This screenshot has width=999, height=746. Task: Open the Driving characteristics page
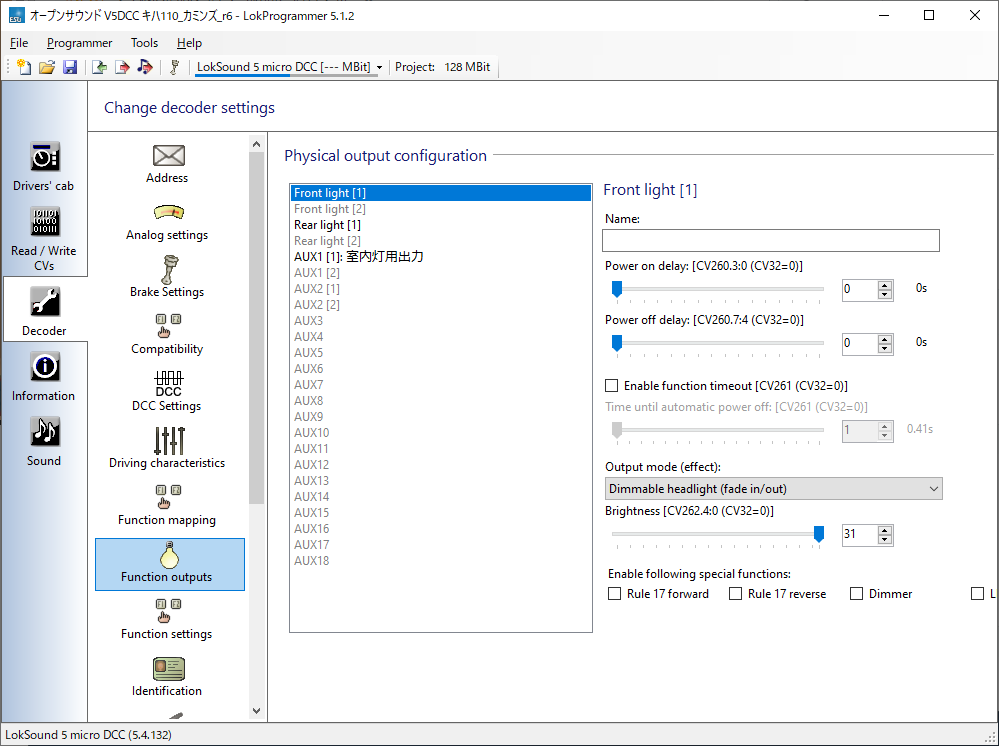click(168, 447)
